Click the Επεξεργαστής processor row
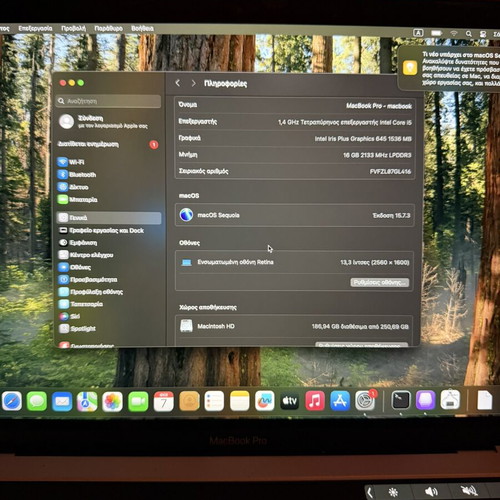 tap(295, 122)
